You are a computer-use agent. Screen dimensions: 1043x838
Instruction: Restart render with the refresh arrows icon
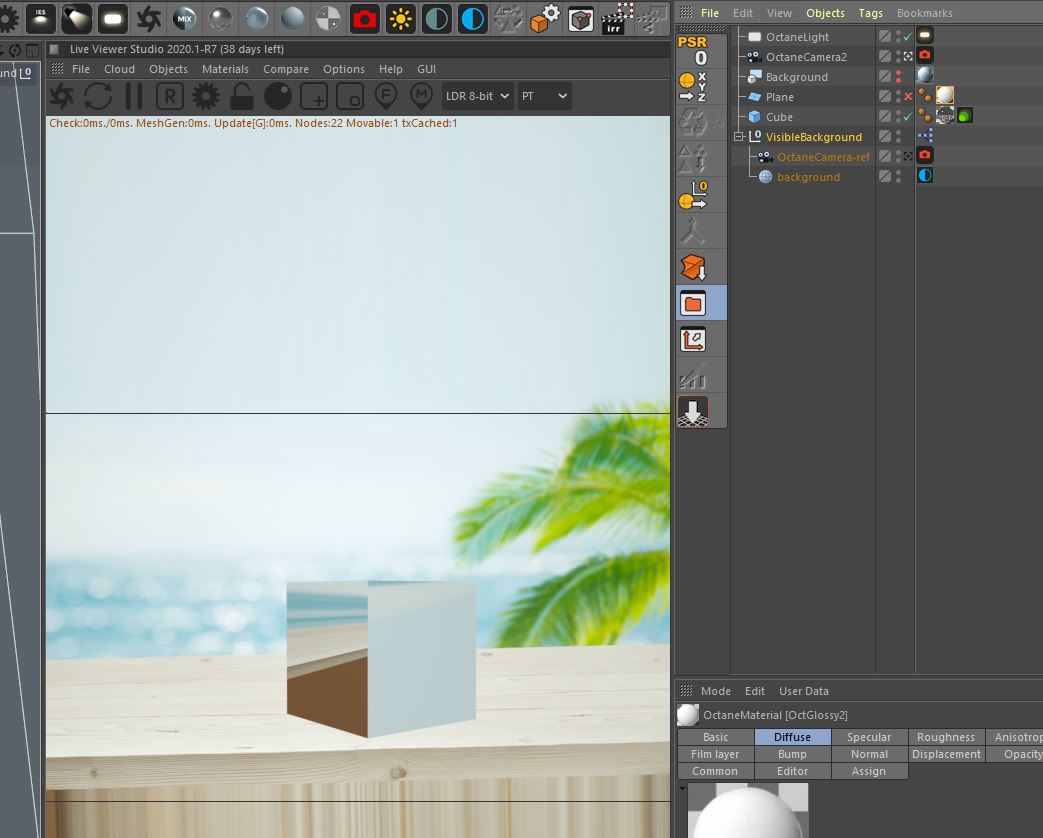click(98, 96)
